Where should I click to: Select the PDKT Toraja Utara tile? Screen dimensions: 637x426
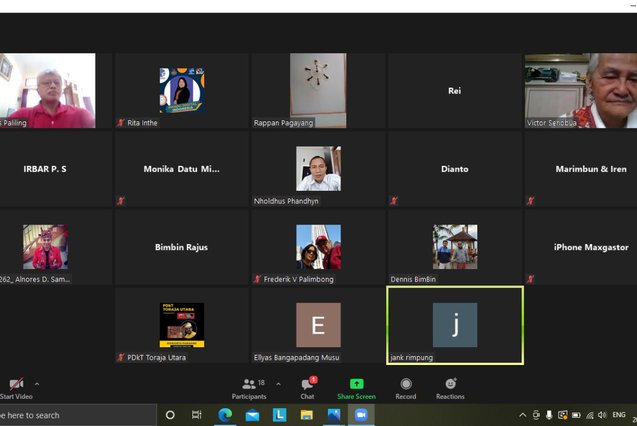[181, 325]
